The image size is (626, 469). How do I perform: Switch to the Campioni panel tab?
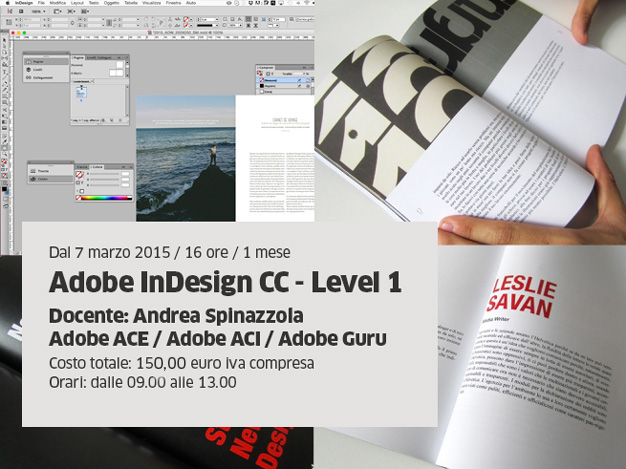[x=264, y=67]
